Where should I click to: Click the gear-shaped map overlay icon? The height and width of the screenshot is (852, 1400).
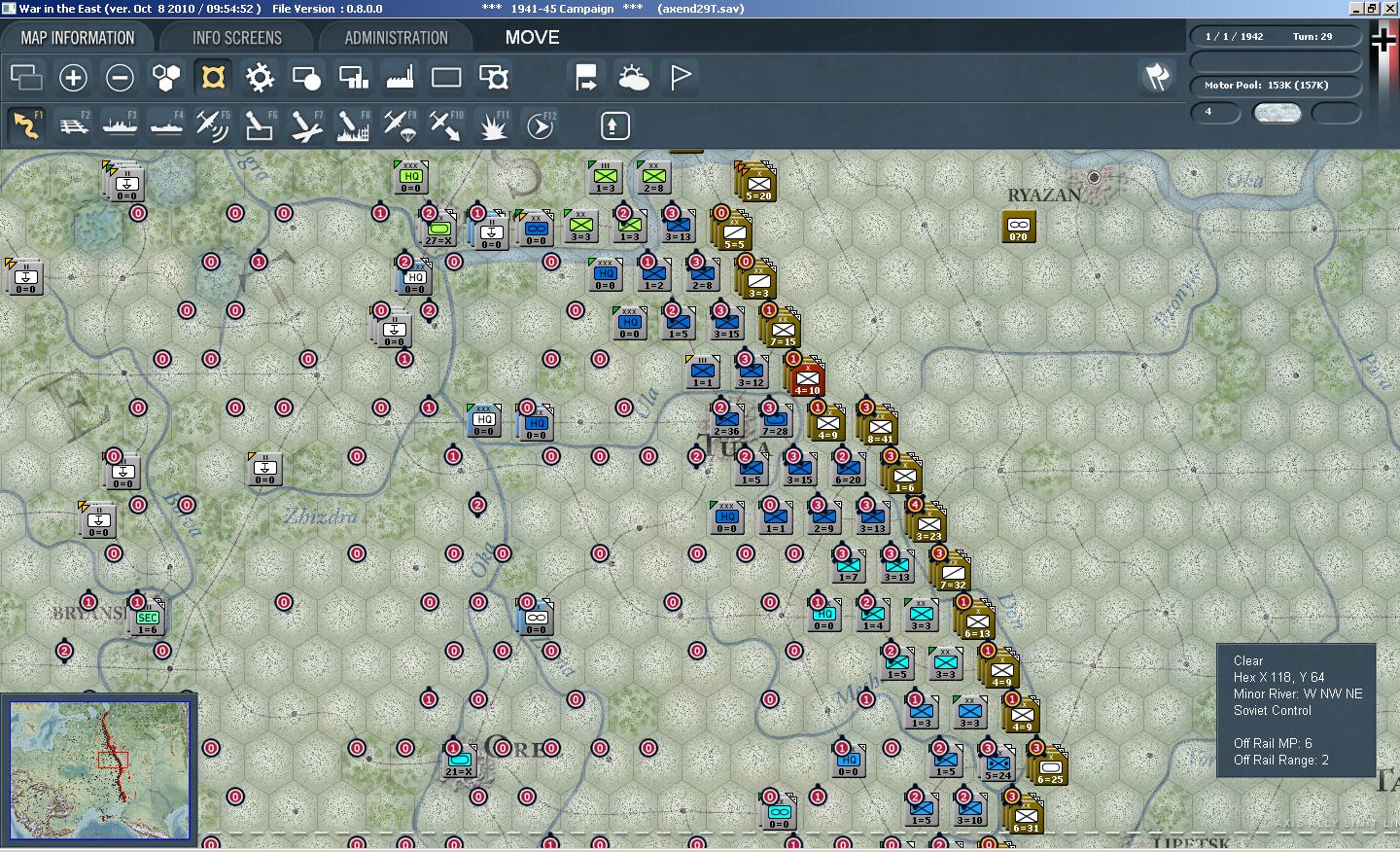tap(260, 77)
